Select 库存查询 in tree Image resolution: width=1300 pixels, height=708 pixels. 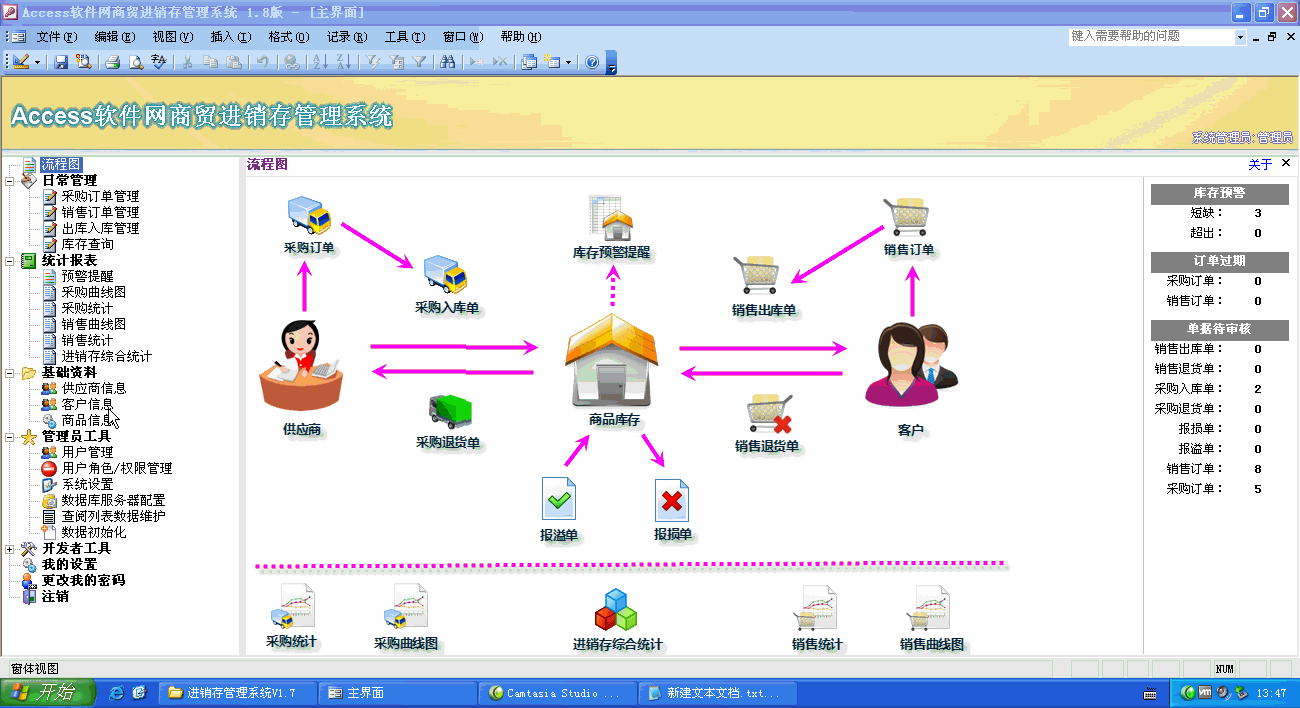pyautogui.click(x=88, y=245)
